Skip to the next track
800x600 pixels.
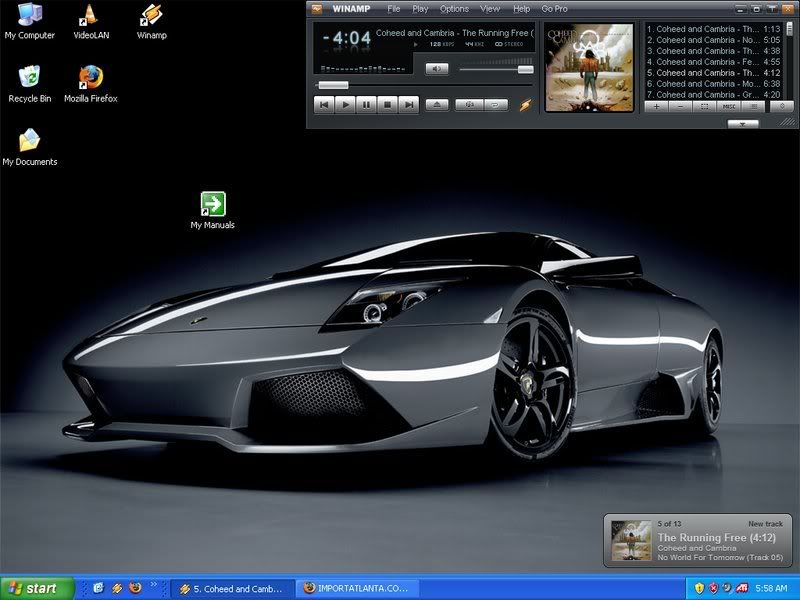click(410, 104)
